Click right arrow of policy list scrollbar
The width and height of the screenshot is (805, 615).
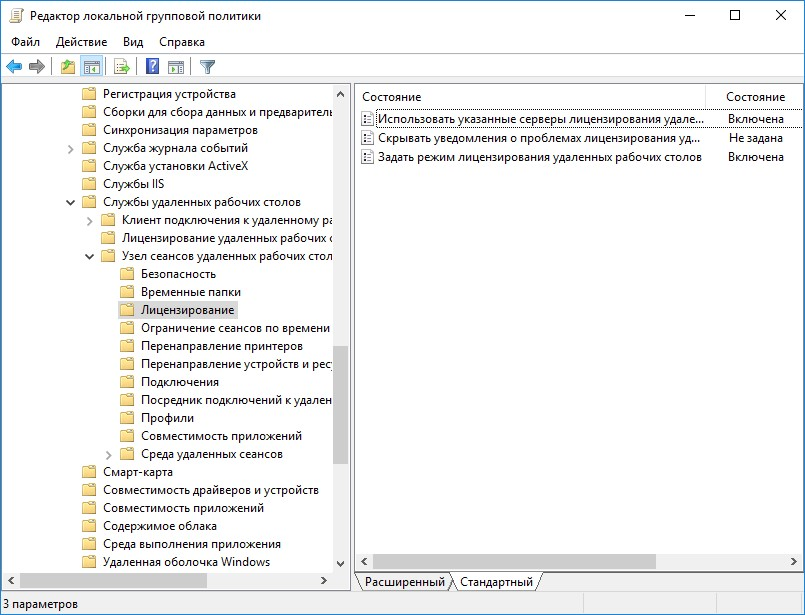click(x=794, y=562)
